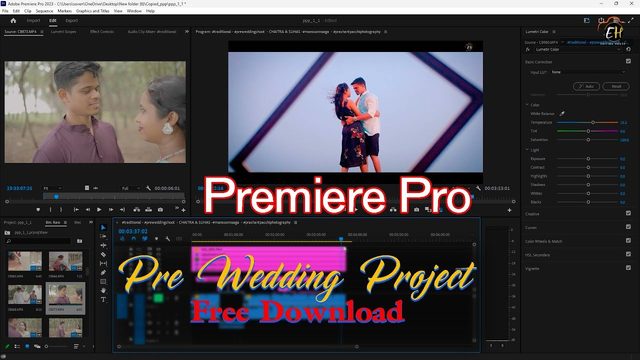Viewport: 640px width, 360px height.
Task: Open Source monitor playback resolution dropdown
Action: pyautogui.click(x=131, y=188)
